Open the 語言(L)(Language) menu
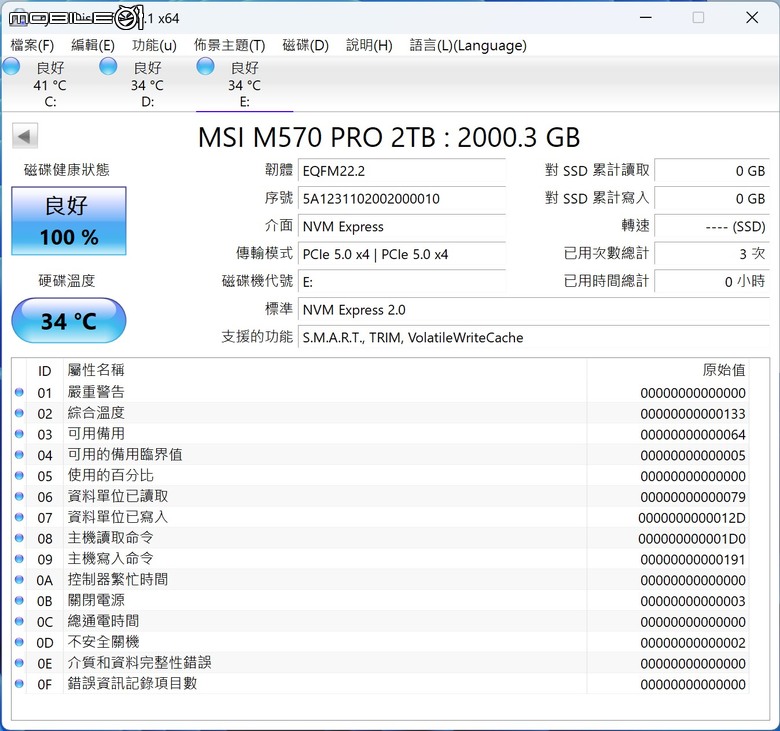Viewport: 780px width, 731px height. point(468,46)
